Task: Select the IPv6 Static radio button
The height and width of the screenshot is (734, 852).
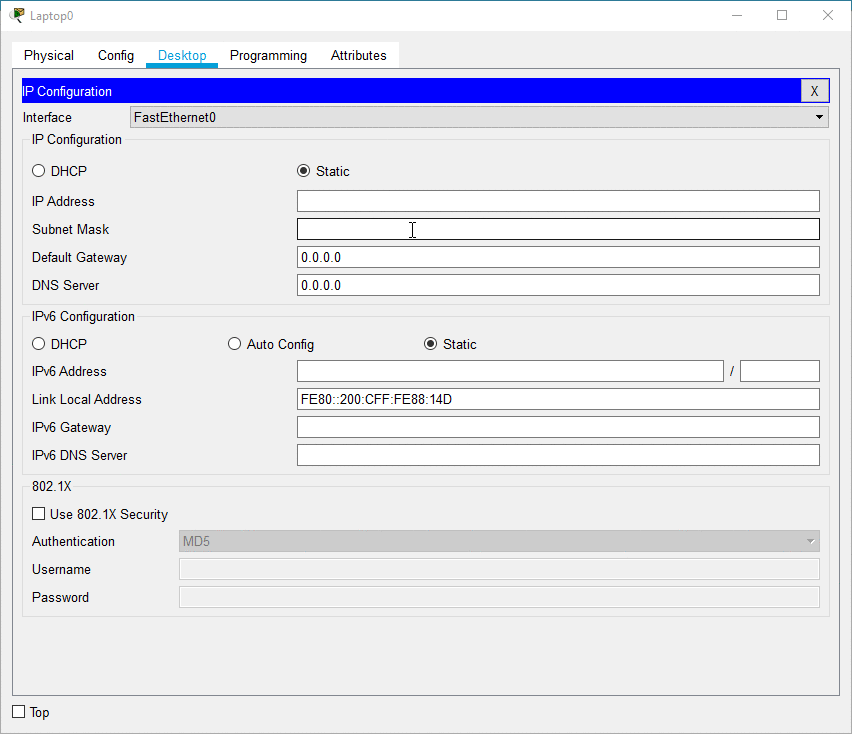Action: point(431,344)
